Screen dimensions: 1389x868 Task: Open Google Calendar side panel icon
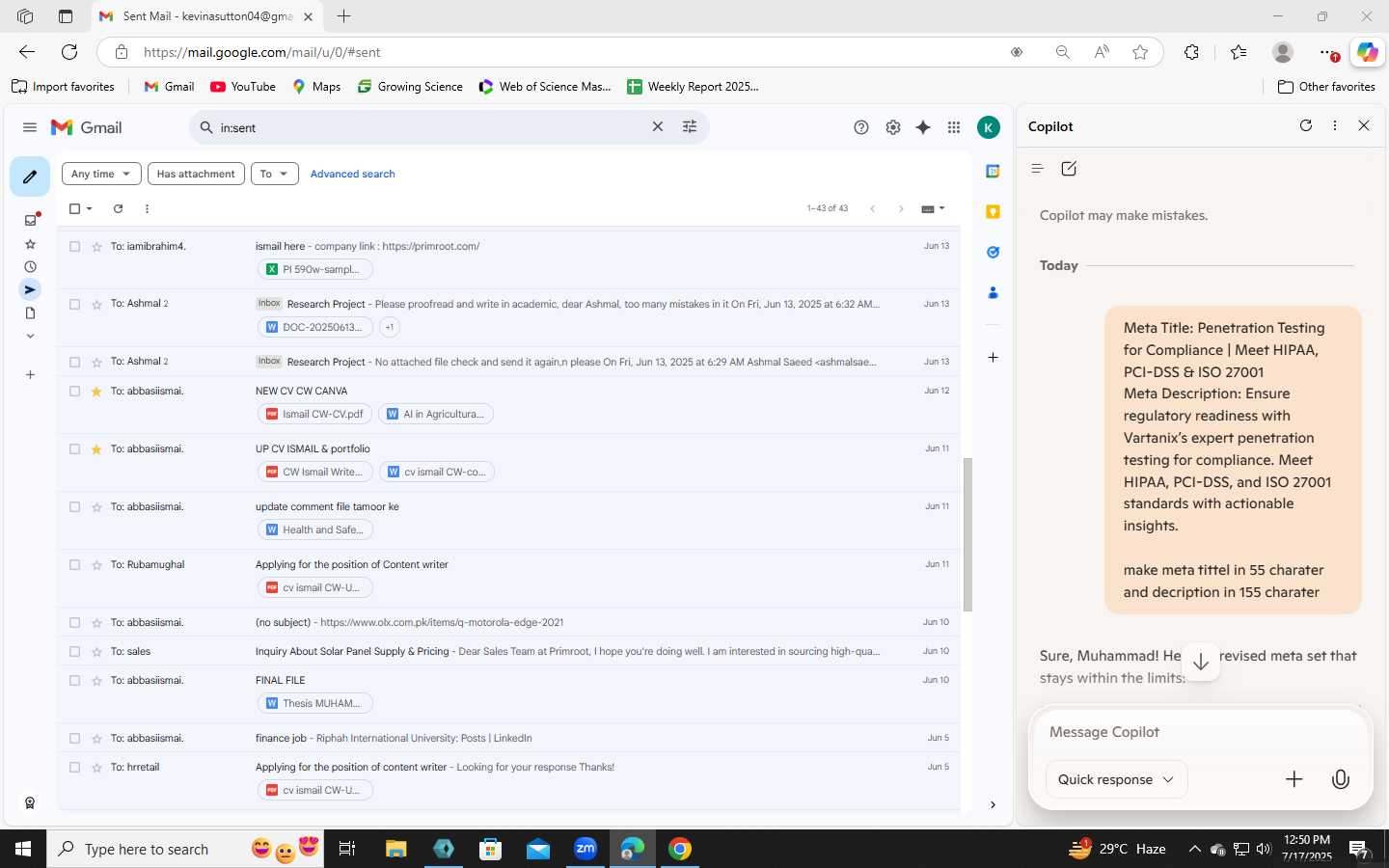tap(993, 172)
